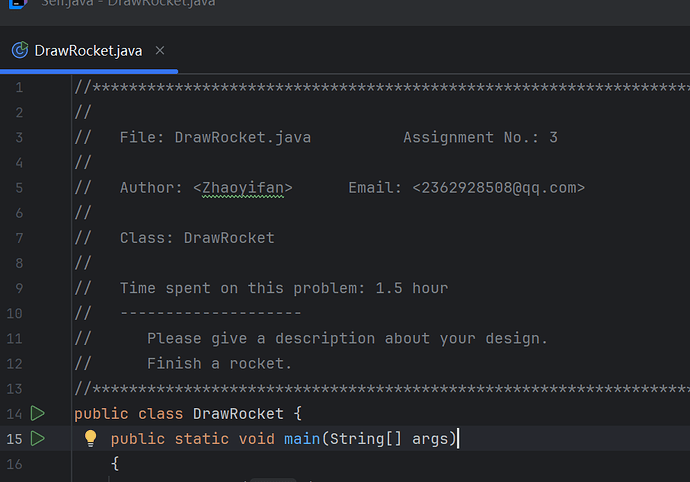Open the yellow lightbulb quick-fix suggestions

click(90, 438)
